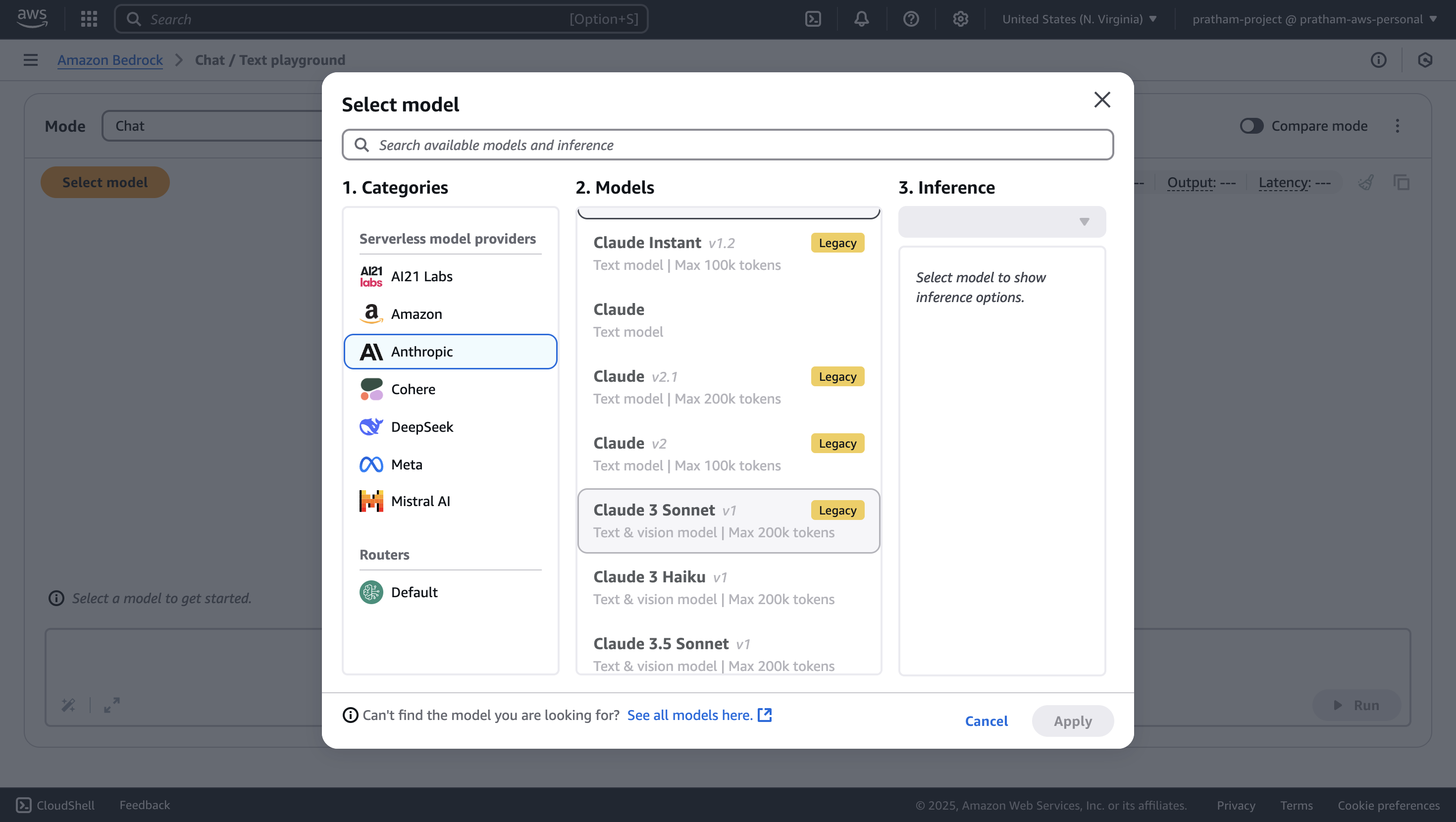Open the notifications bell
This screenshot has width=1456, height=822.
coord(861,19)
